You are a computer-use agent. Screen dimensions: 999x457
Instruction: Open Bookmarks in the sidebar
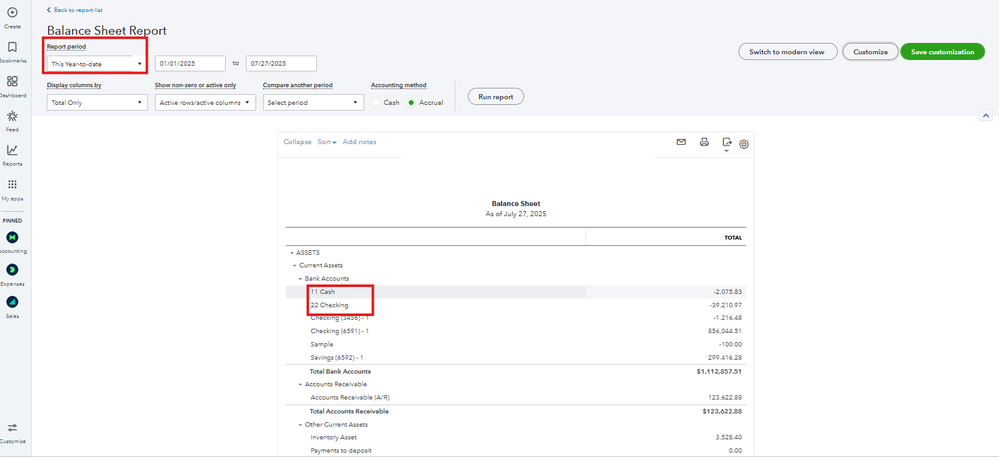(x=12, y=47)
